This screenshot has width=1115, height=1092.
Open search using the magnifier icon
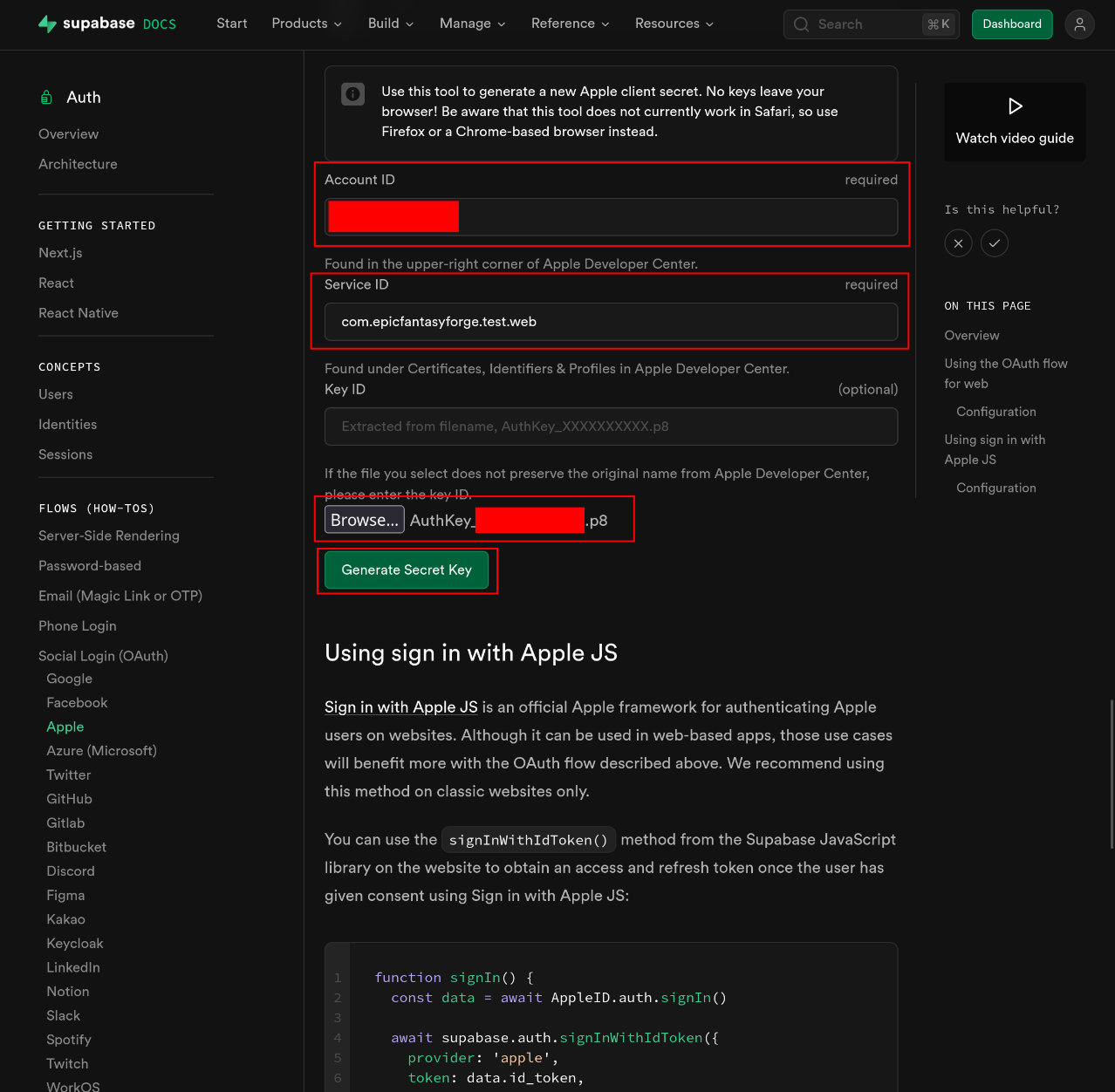801,24
